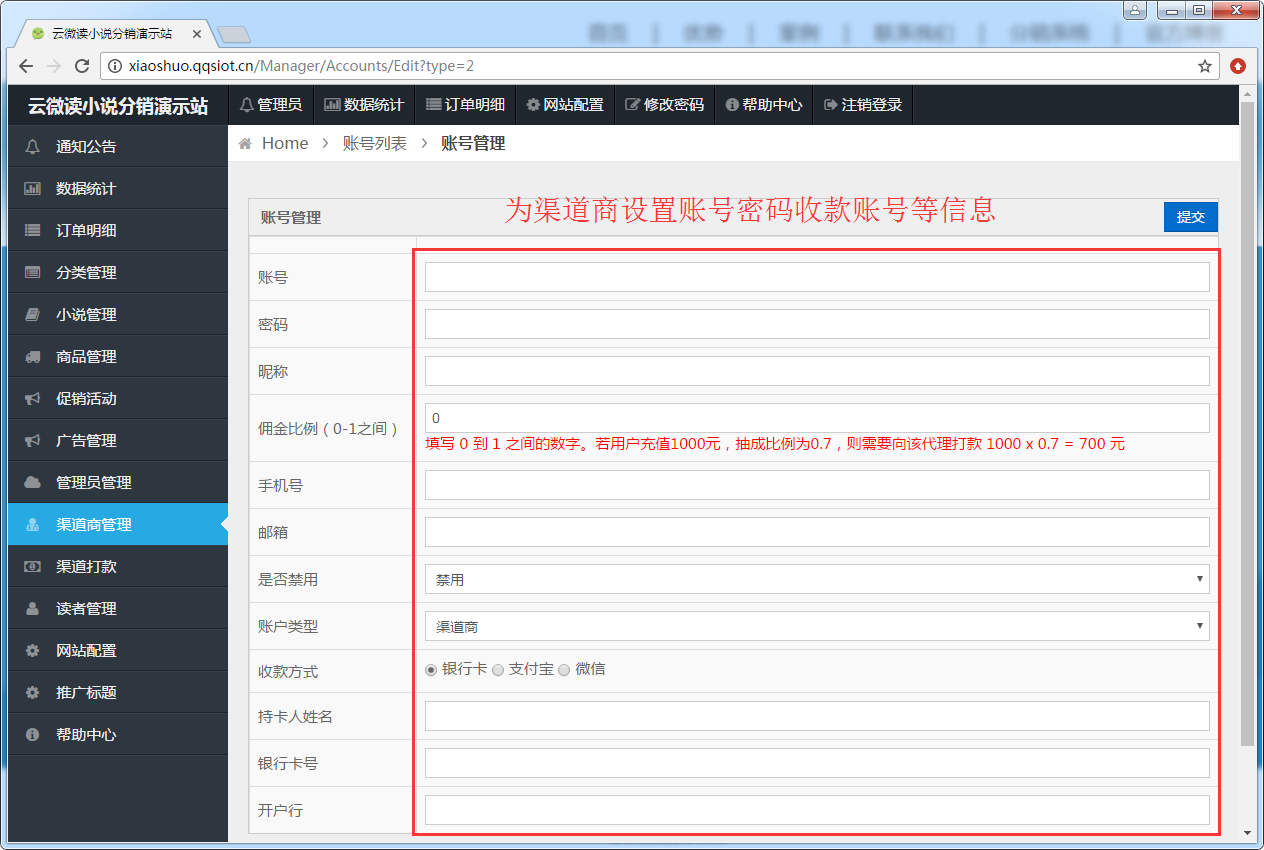1264x850 pixels.
Task: Click 注销登录 to log out
Action: click(x=863, y=104)
